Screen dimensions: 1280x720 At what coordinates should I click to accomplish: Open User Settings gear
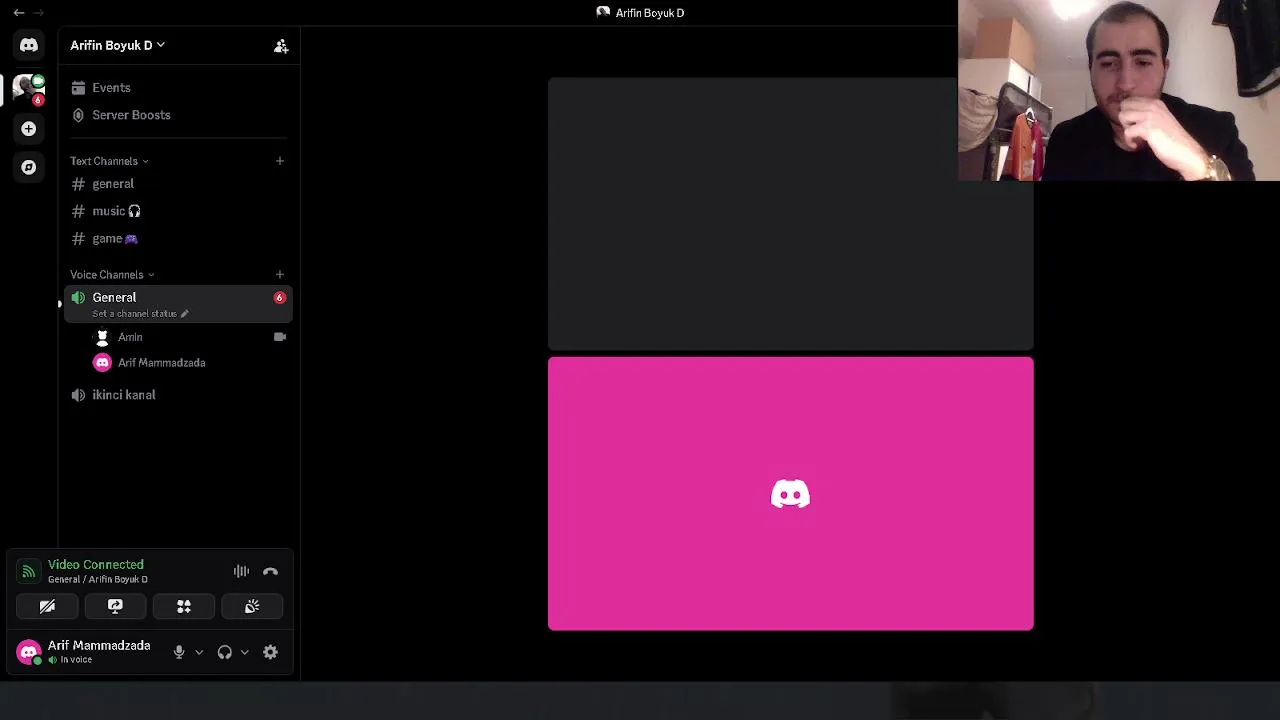click(270, 652)
